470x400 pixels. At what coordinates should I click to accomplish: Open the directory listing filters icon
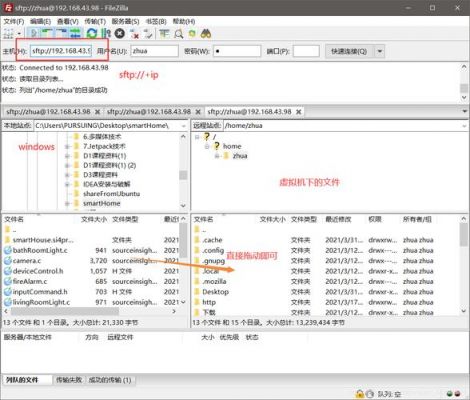click(x=164, y=33)
